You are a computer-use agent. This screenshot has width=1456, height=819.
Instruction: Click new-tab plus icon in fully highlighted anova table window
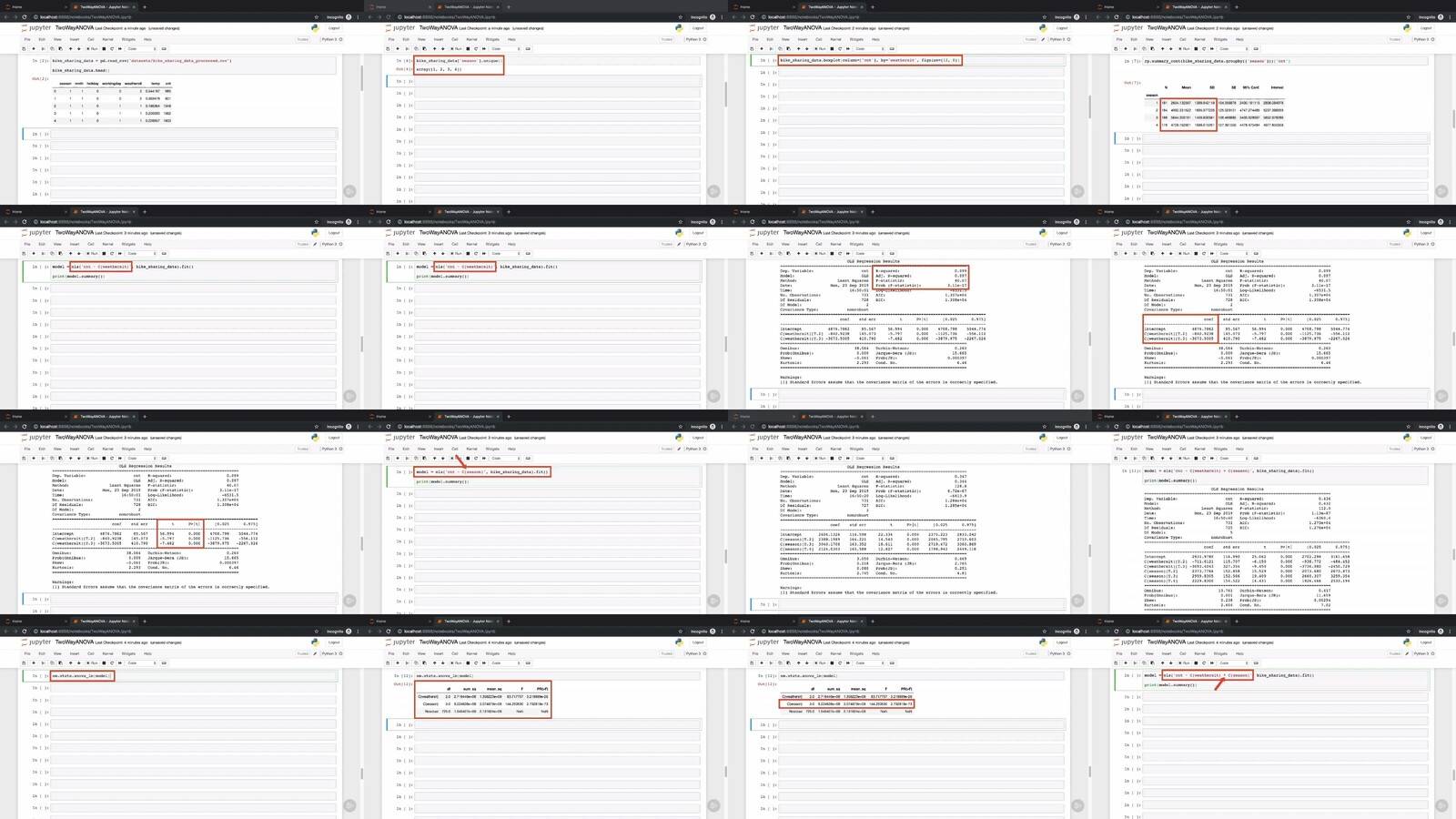click(509, 621)
